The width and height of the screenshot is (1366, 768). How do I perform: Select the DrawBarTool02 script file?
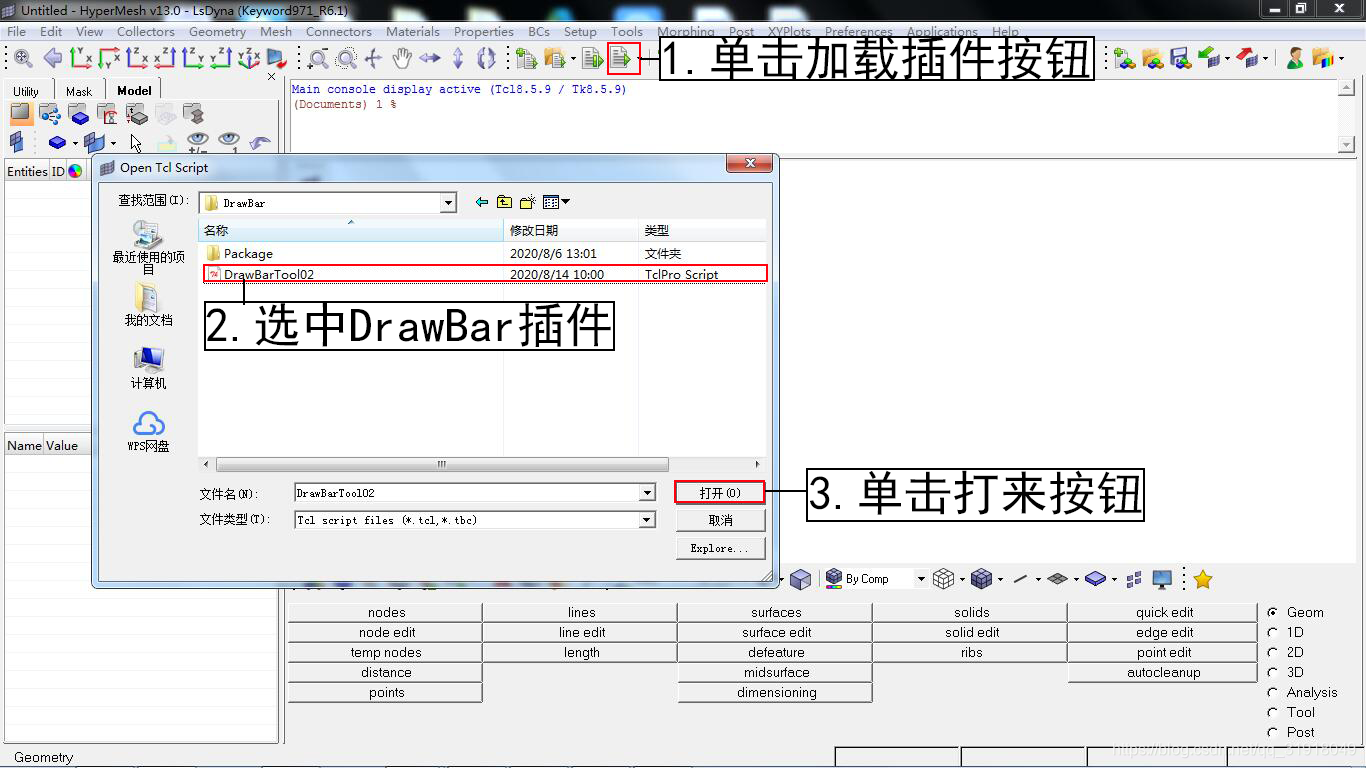[x=270, y=274]
